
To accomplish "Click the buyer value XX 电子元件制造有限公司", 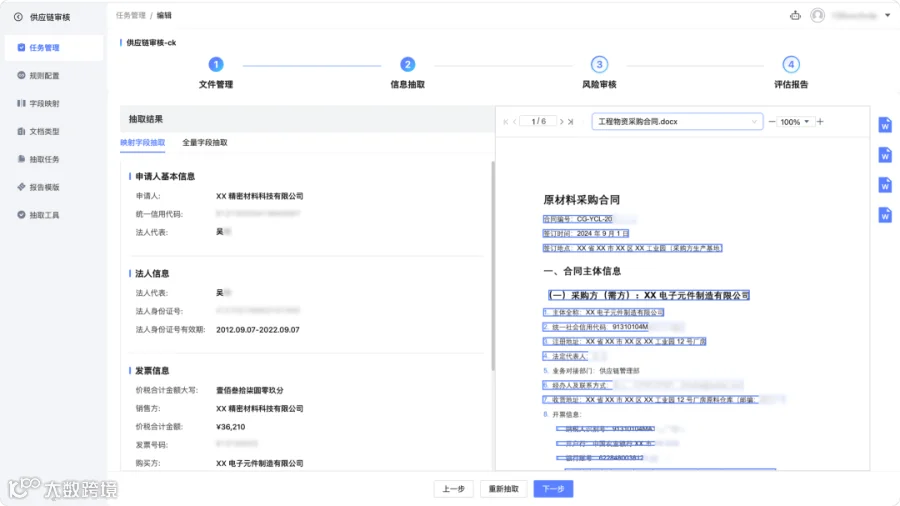I will [x=259, y=463].
